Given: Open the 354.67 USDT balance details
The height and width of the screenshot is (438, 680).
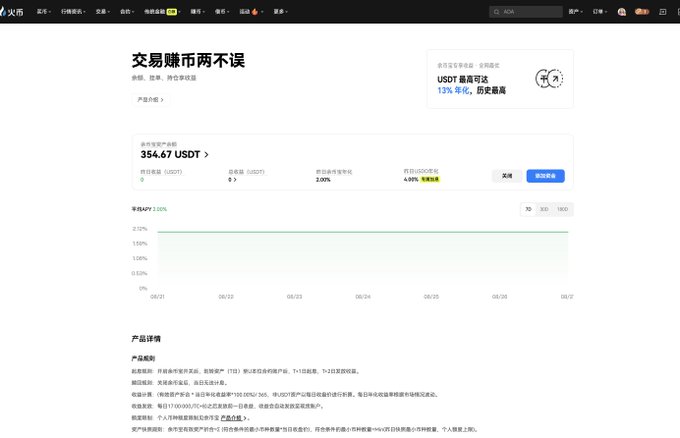Looking at the screenshot, I should pyautogui.click(x=174, y=154).
